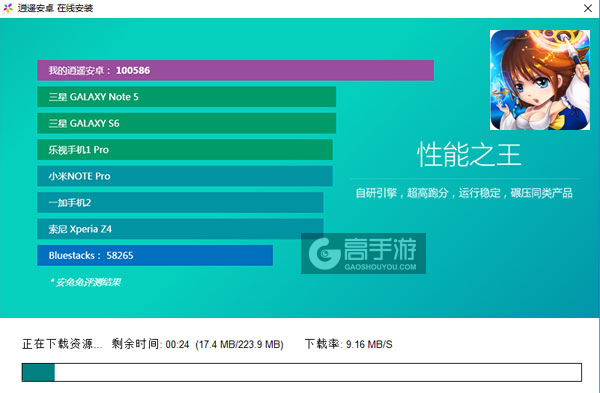Select the 乐视手机1 Pro bar
Viewport: 600px width, 393px height.
[185, 150]
